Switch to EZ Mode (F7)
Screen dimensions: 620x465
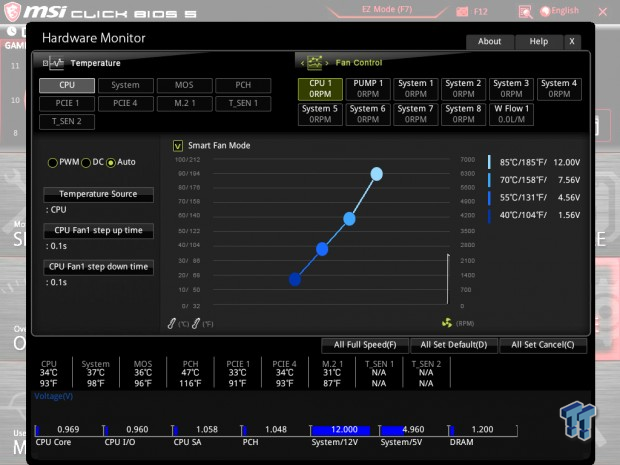[x=387, y=9]
